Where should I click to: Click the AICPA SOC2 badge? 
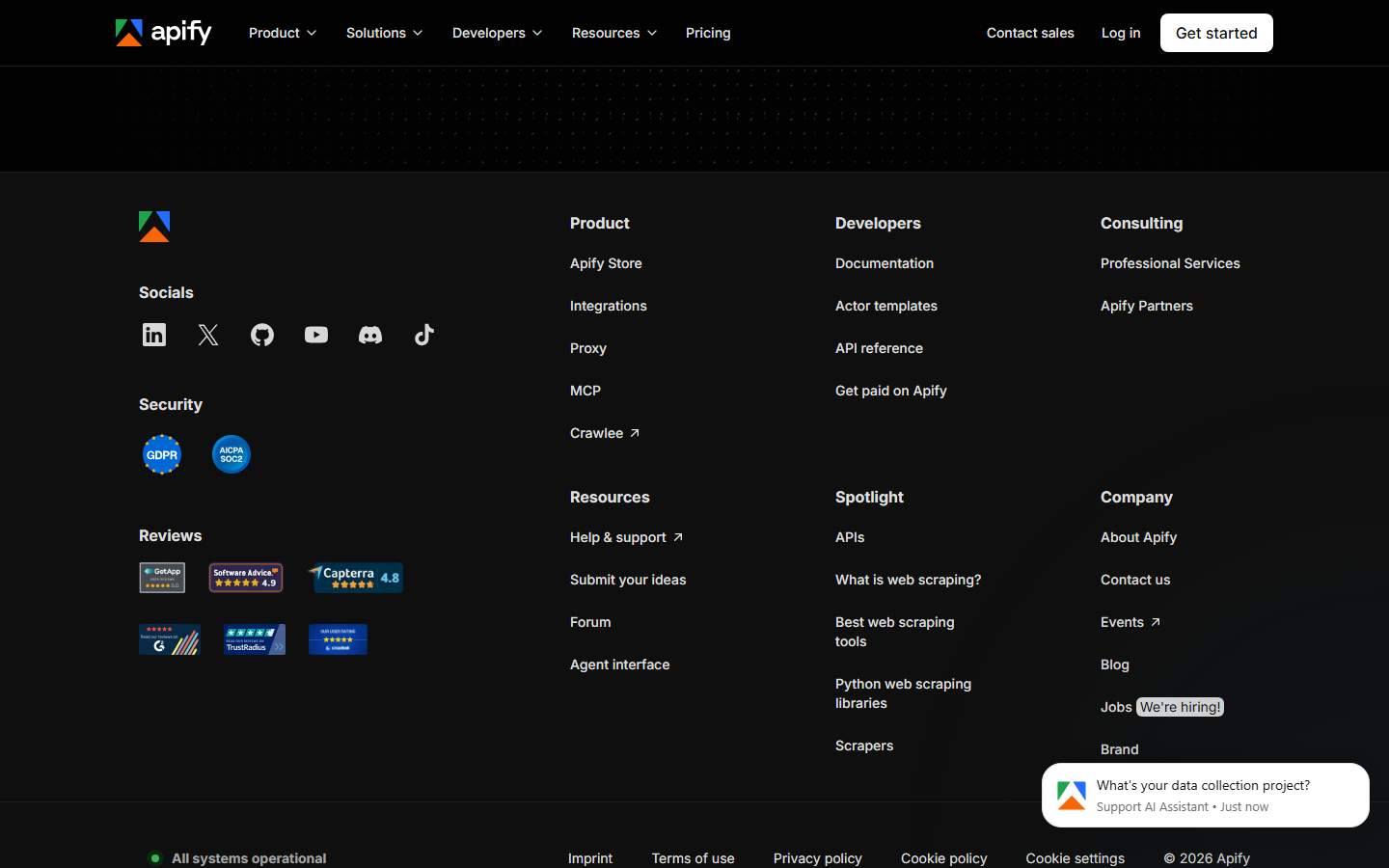tap(231, 454)
